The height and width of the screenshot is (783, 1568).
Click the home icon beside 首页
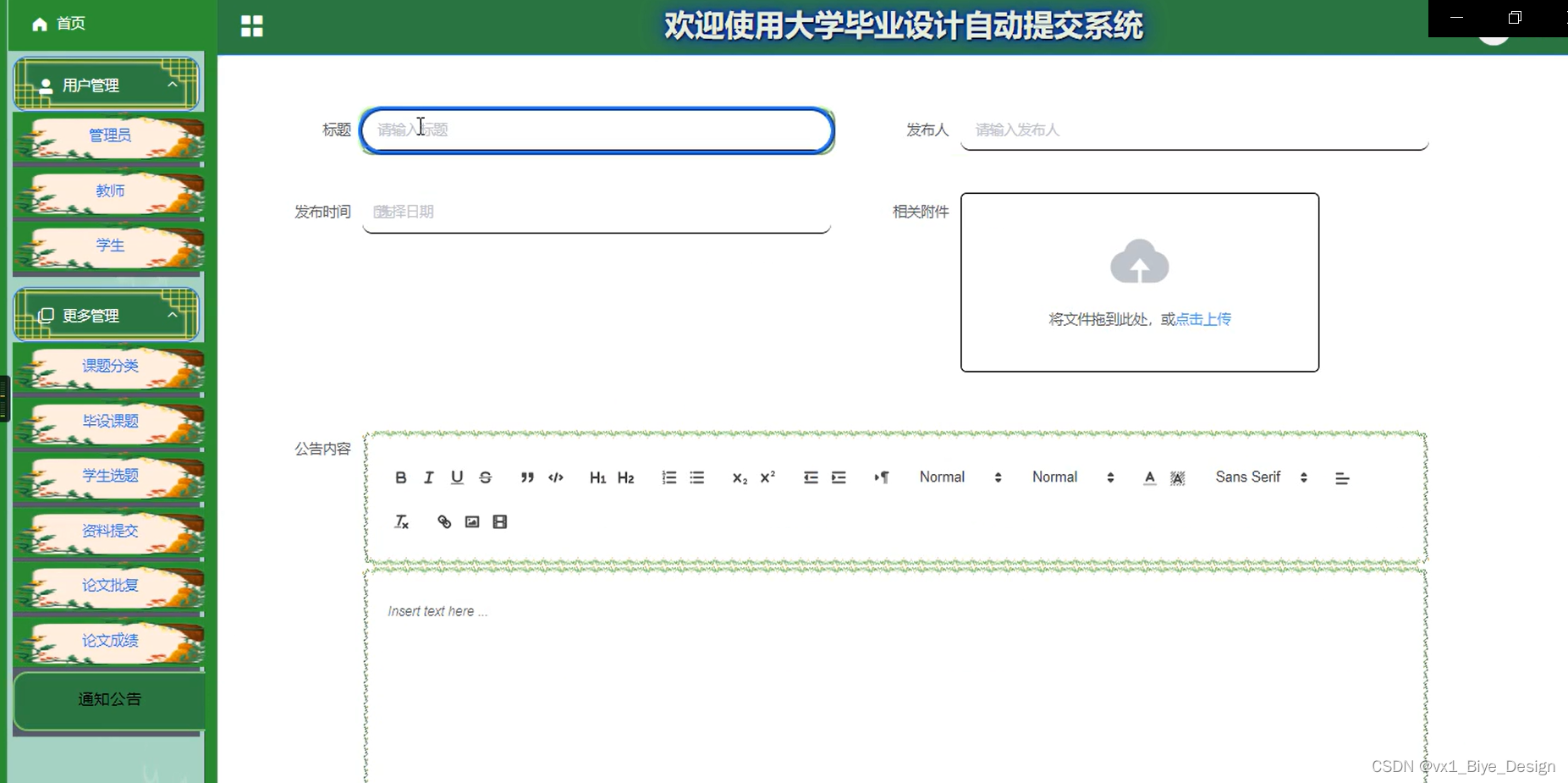[x=40, y=24]
